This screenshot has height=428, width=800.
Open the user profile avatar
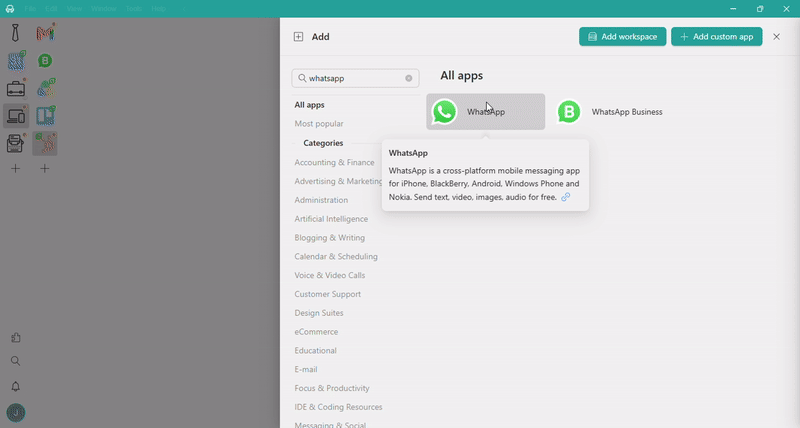16,413
